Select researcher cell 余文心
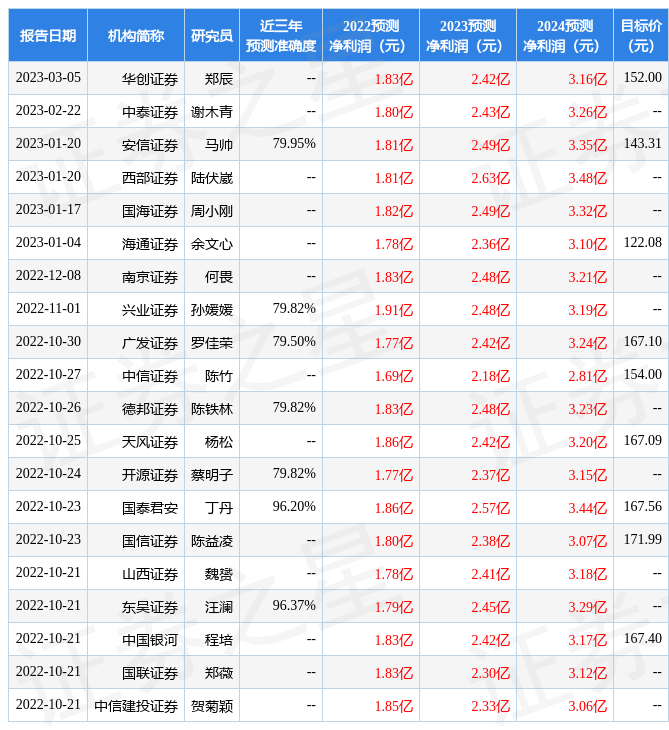This screenshot has width=669, height=730. pyautogui.click(x=212, y=244)
